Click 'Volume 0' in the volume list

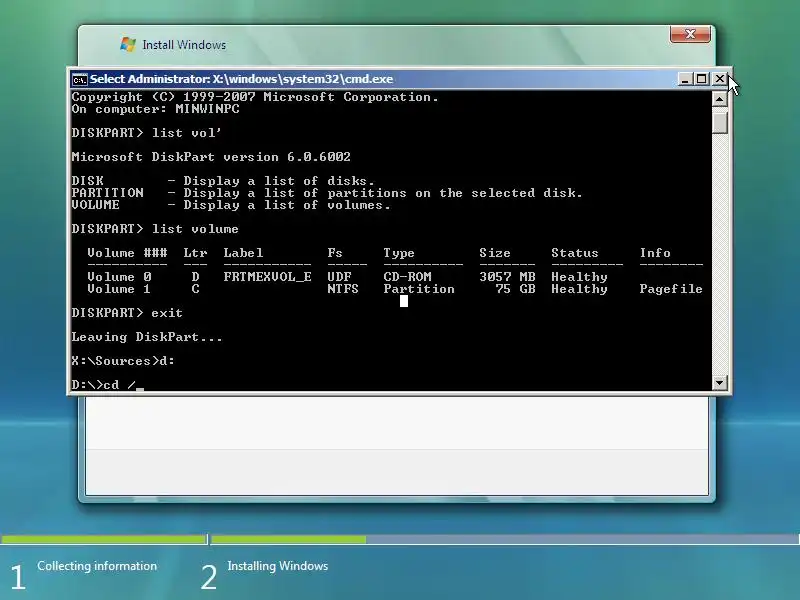click(x=119, y=277)
